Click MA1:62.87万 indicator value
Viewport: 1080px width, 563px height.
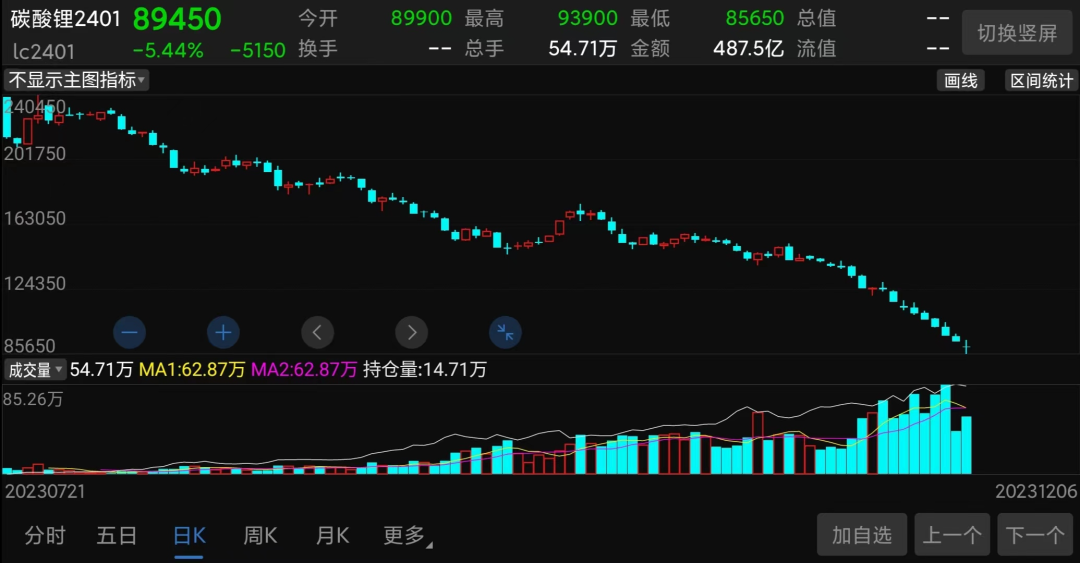(192, 370)
